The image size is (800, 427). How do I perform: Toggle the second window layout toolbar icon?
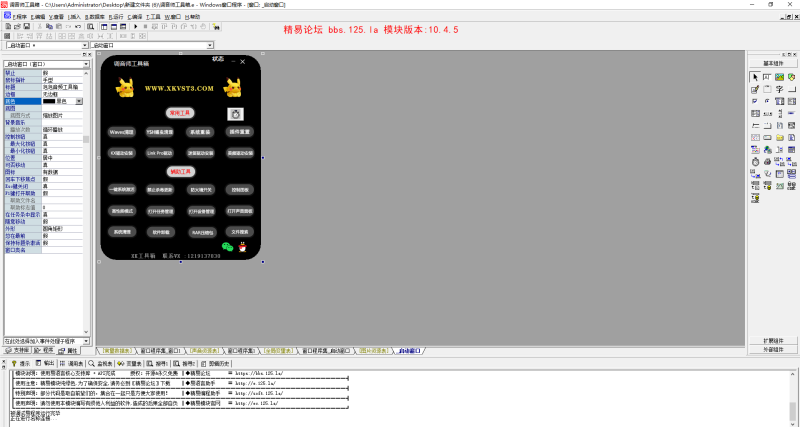(x=114, y=27)
